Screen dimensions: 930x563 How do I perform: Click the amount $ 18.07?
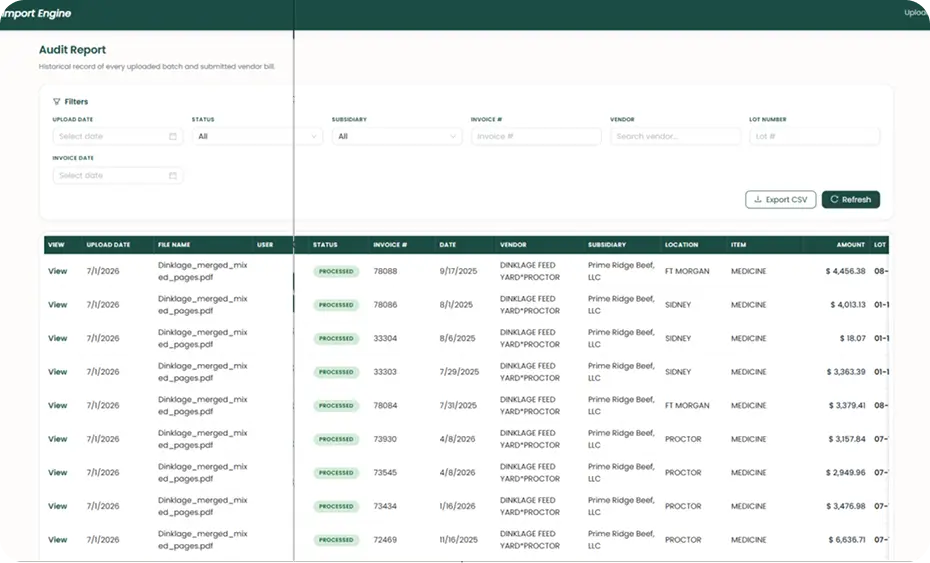852,338
